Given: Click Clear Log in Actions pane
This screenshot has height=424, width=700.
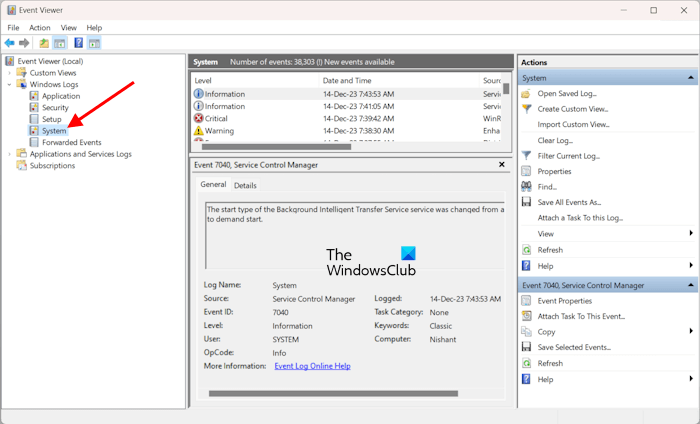Looking at the screenshot, I should (x=555, y=141).
